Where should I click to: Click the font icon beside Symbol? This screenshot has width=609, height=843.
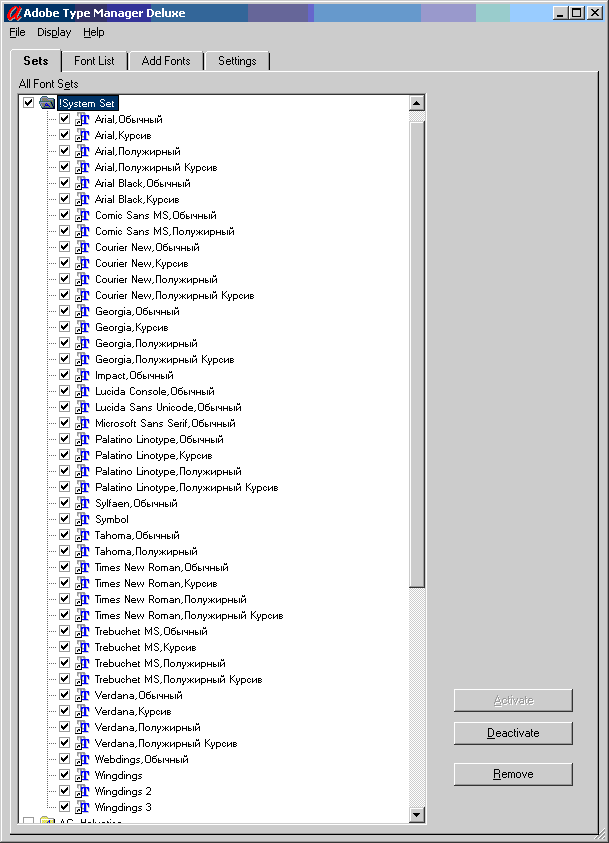[82, 519]
